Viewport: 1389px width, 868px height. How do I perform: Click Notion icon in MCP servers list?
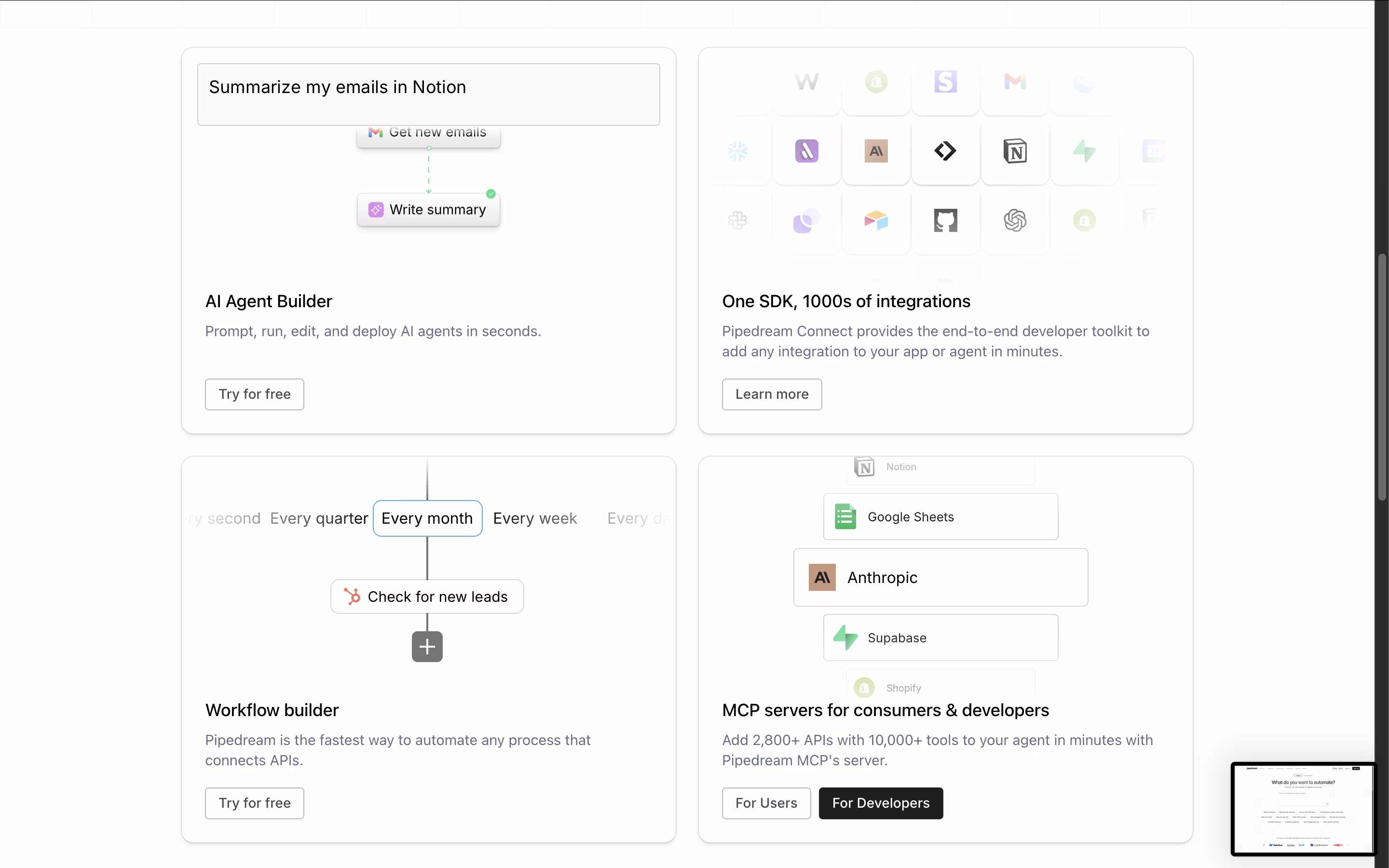[x=864, y=467]
